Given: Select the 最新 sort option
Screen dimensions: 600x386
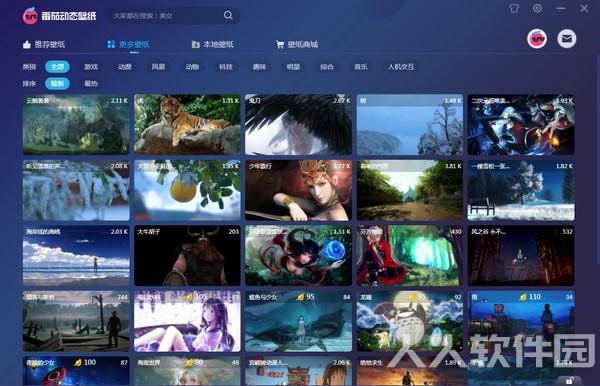Looking at the screenshot, I should coord(57,83).
